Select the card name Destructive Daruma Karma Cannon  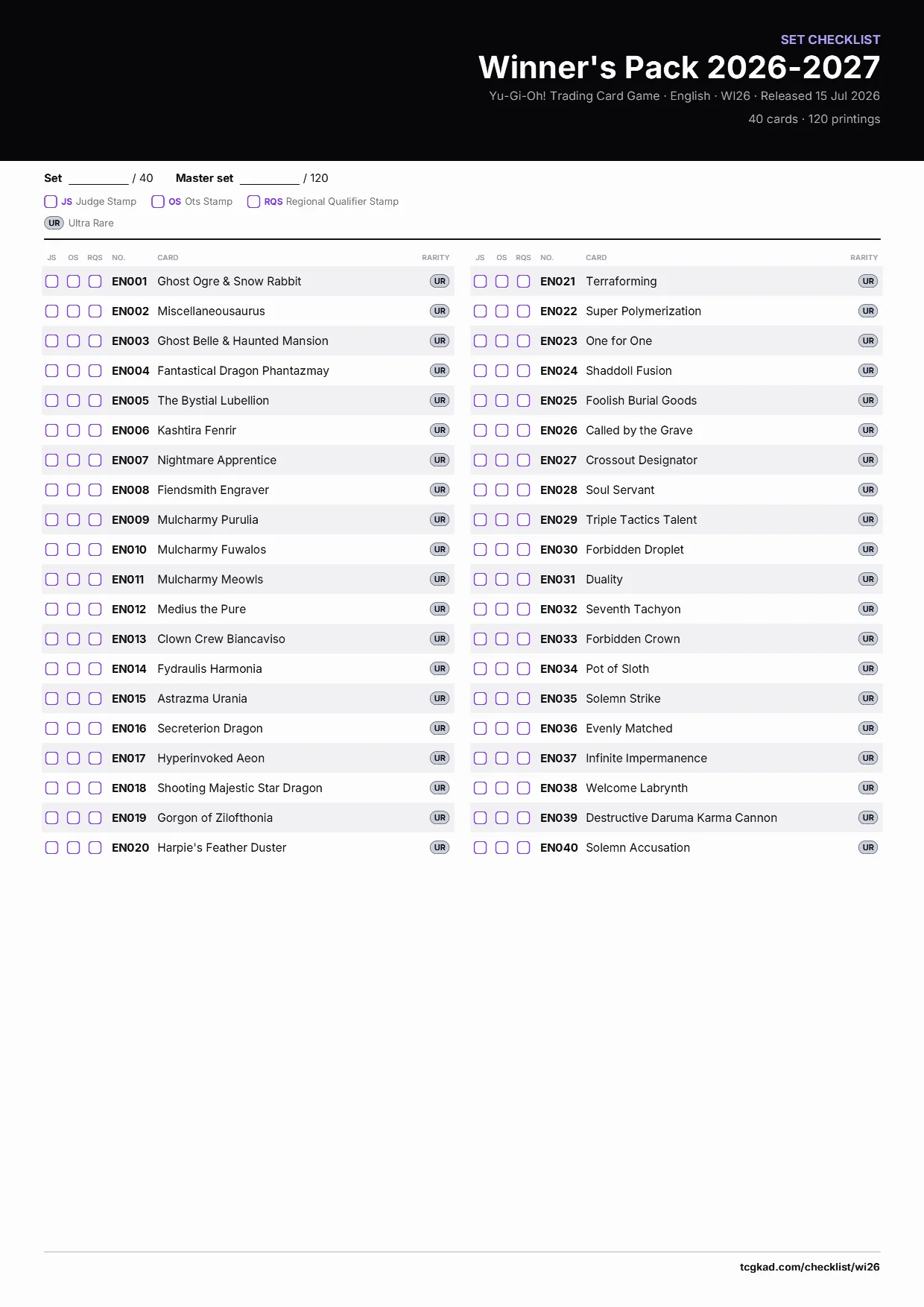pos(681,817)
